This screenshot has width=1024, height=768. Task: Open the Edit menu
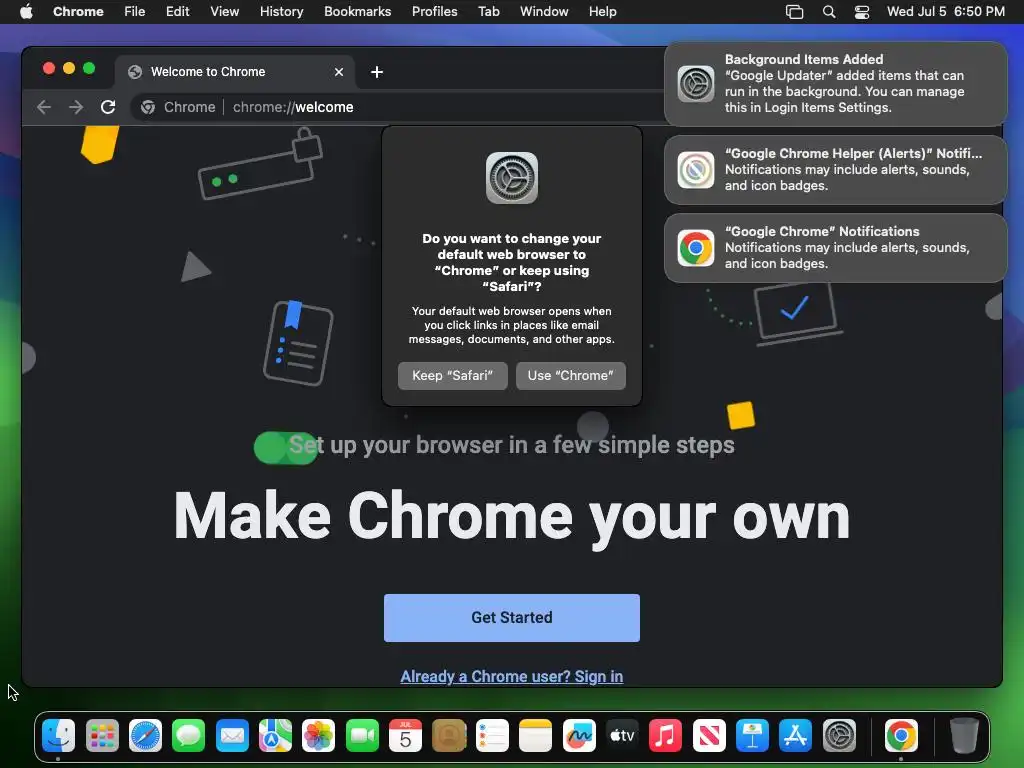coord(178,12)
